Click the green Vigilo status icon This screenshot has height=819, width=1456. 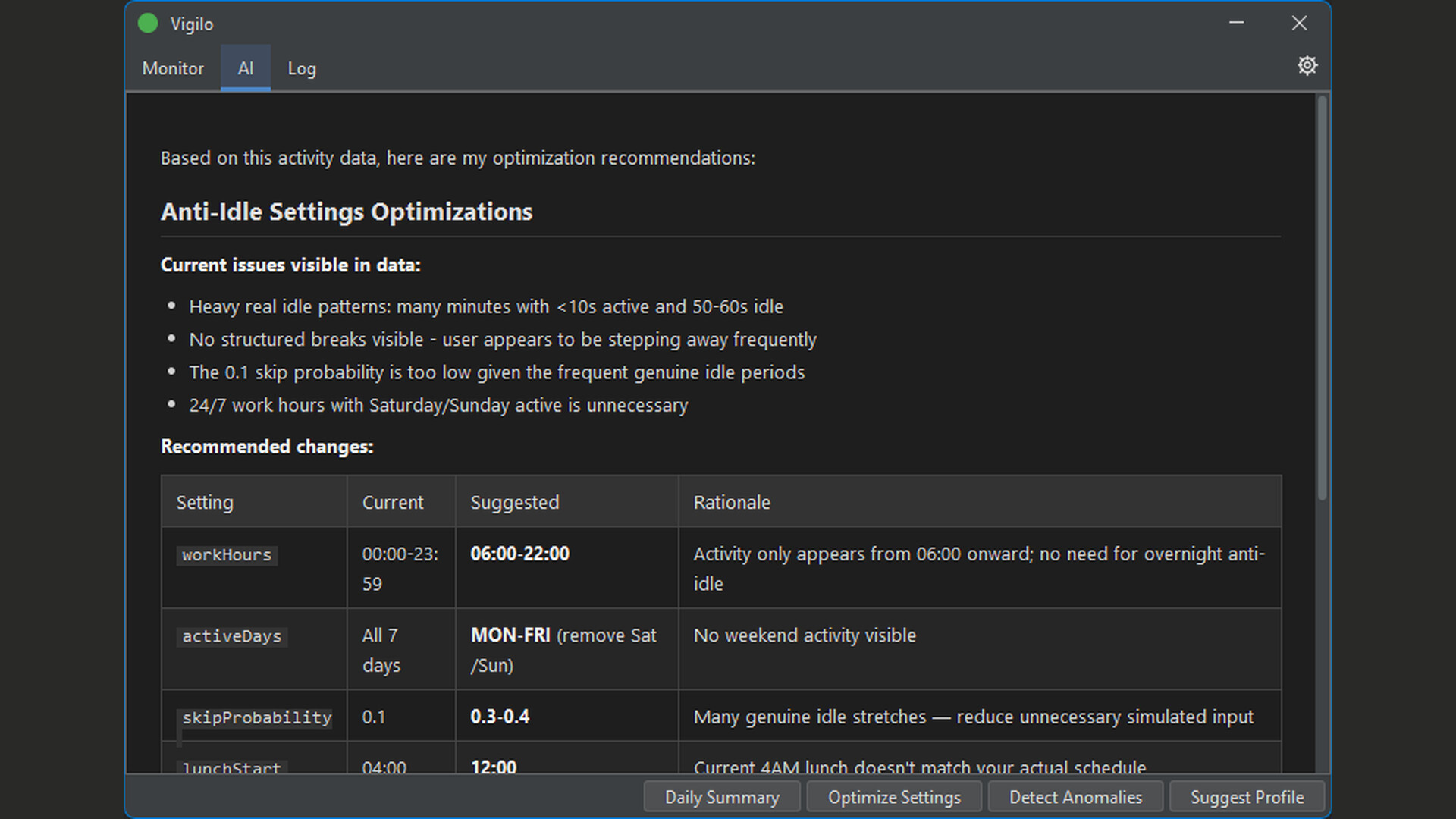(148, 24)
